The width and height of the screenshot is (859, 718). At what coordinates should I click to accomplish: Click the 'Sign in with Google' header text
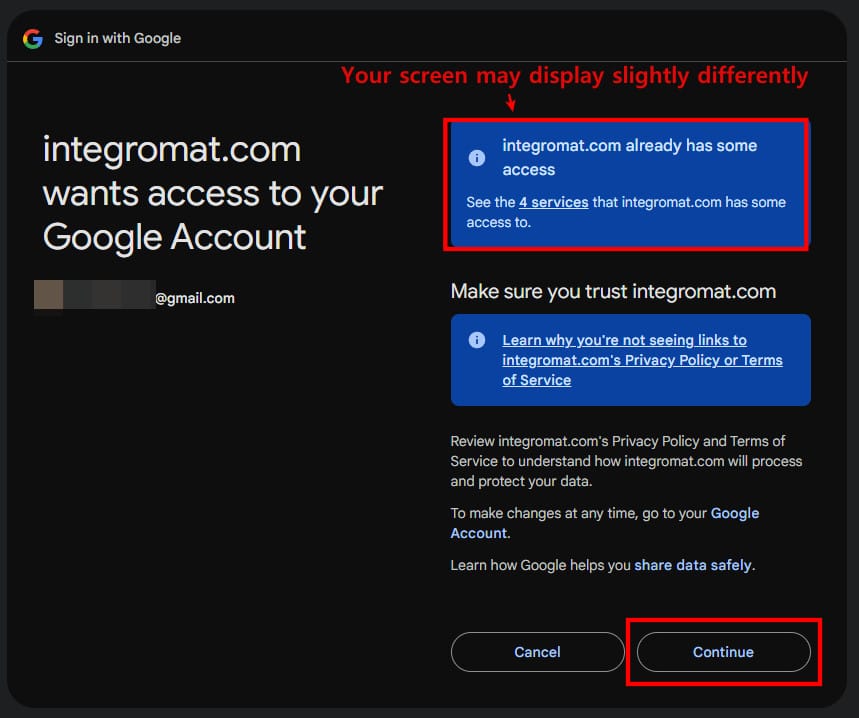coord(117,38)
